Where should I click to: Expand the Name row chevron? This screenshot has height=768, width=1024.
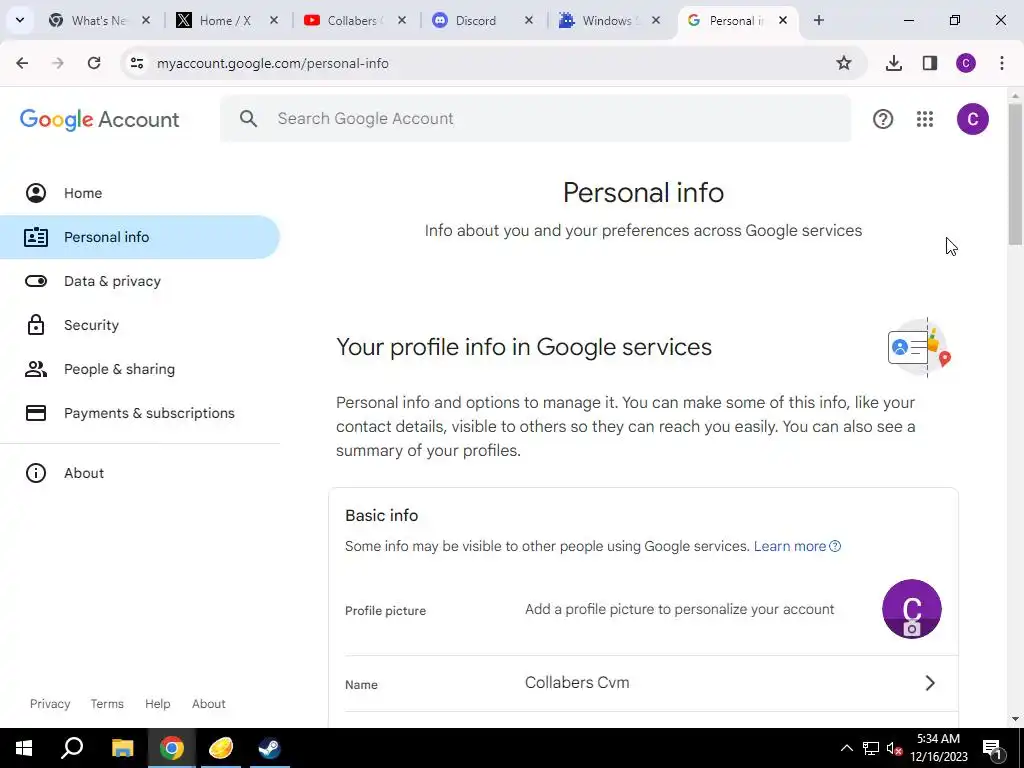[x=930, y=683]
